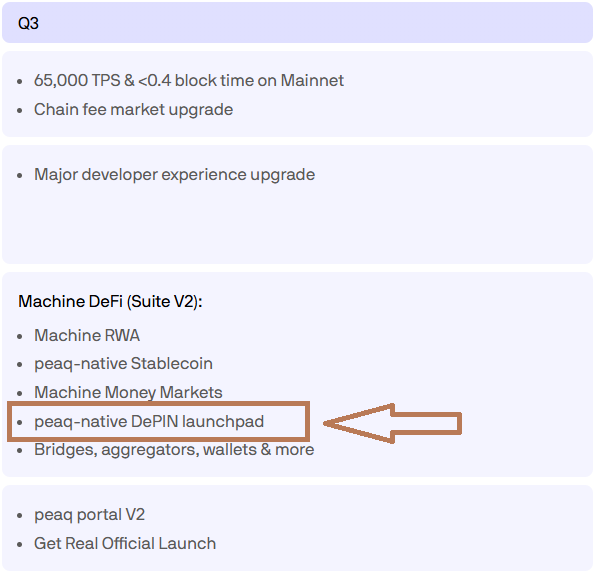This screenshot has width=598, height=572.
Task: Select Major developer experience upgrade item
Action: (x=174, y=175)
